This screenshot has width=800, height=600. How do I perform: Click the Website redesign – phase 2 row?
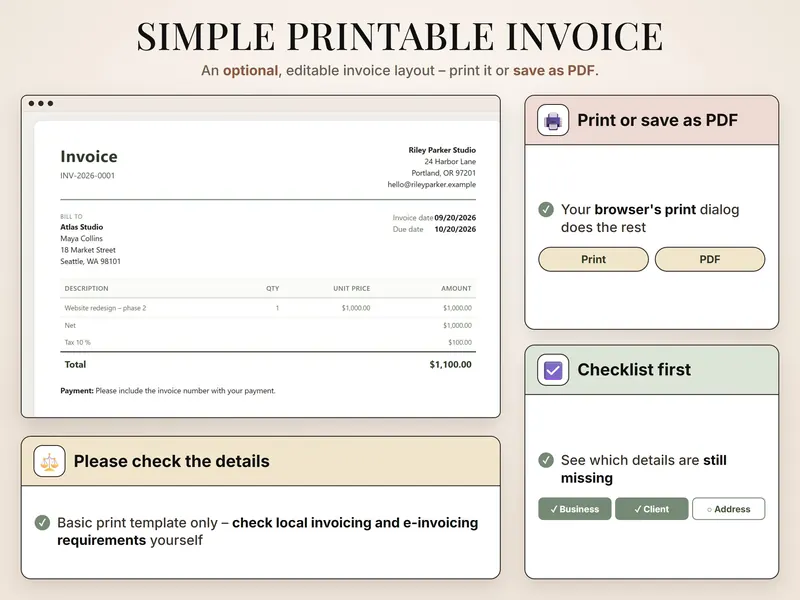(268, 308)
